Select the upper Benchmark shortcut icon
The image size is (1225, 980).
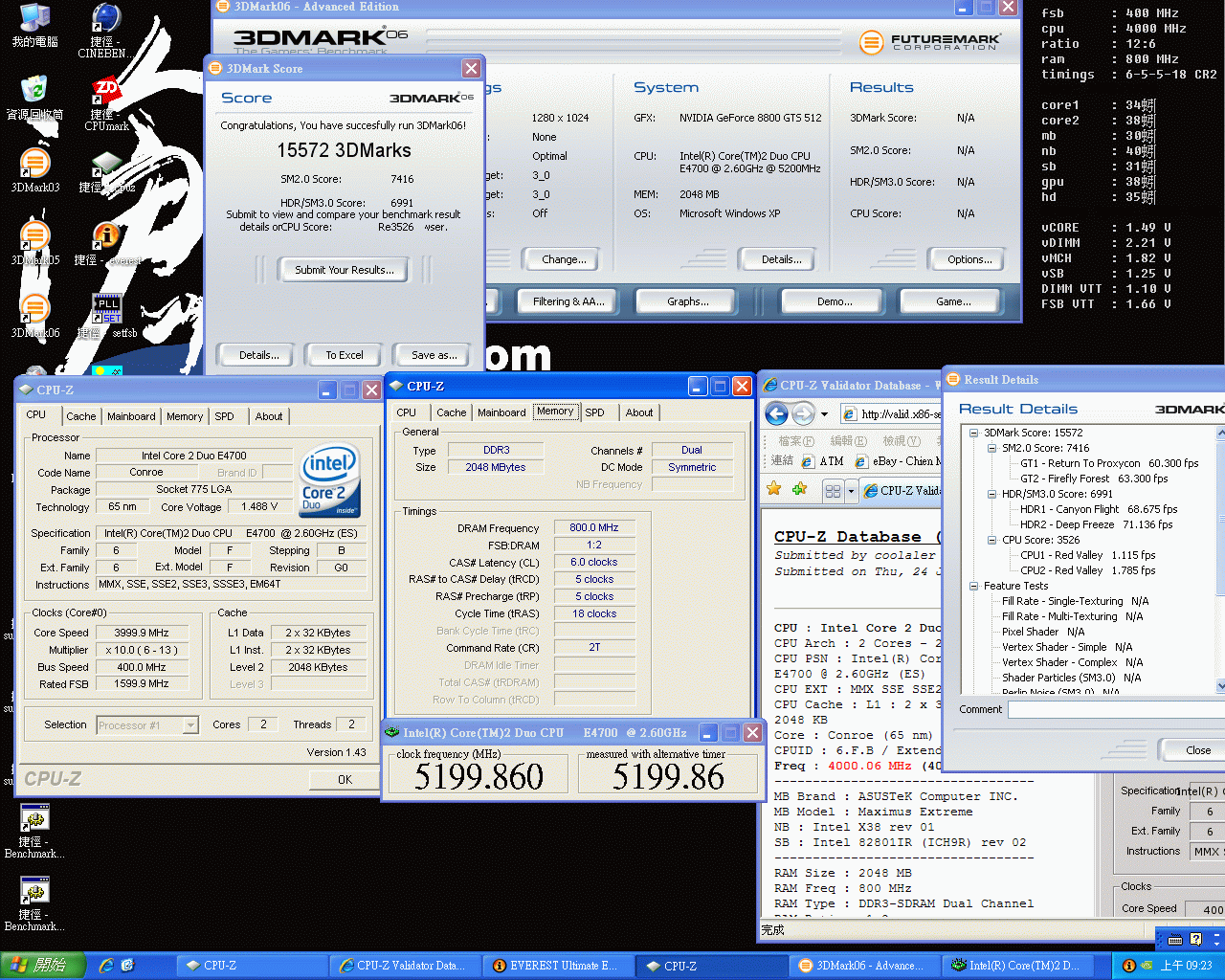click(x=34, y=819)
